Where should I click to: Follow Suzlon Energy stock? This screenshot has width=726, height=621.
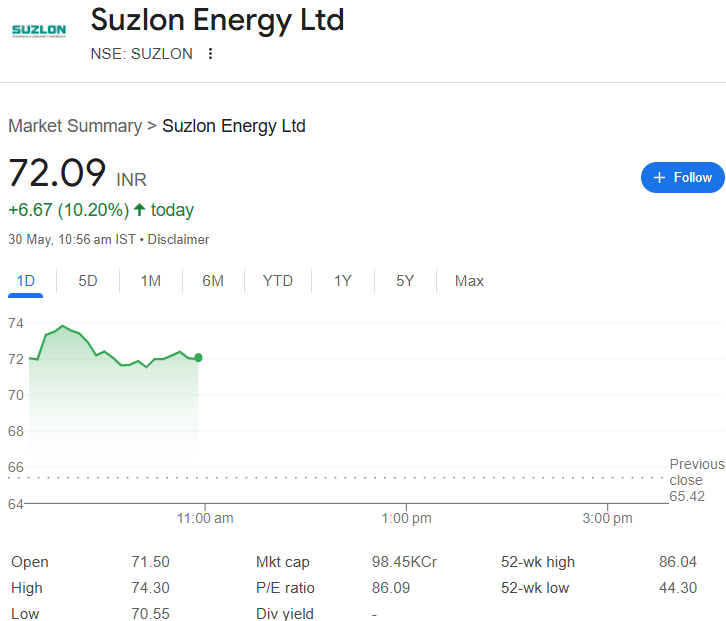(x=682, y=177)
